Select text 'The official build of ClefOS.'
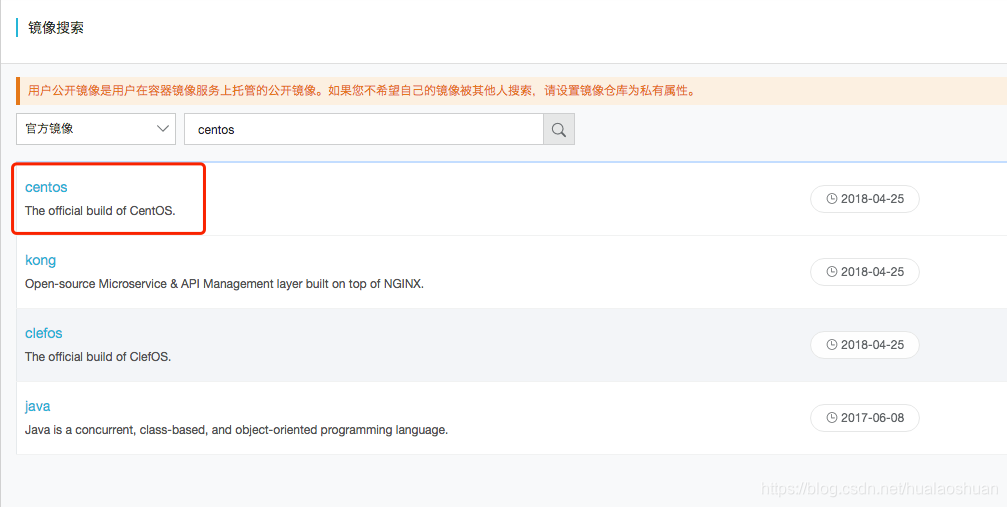Image resolution: width=1007 pixels, height=507 pixels. pos(98,357)
